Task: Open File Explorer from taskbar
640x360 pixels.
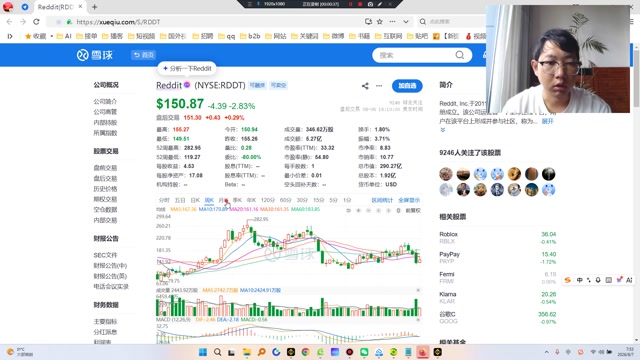Action: (x=247, y=352)
